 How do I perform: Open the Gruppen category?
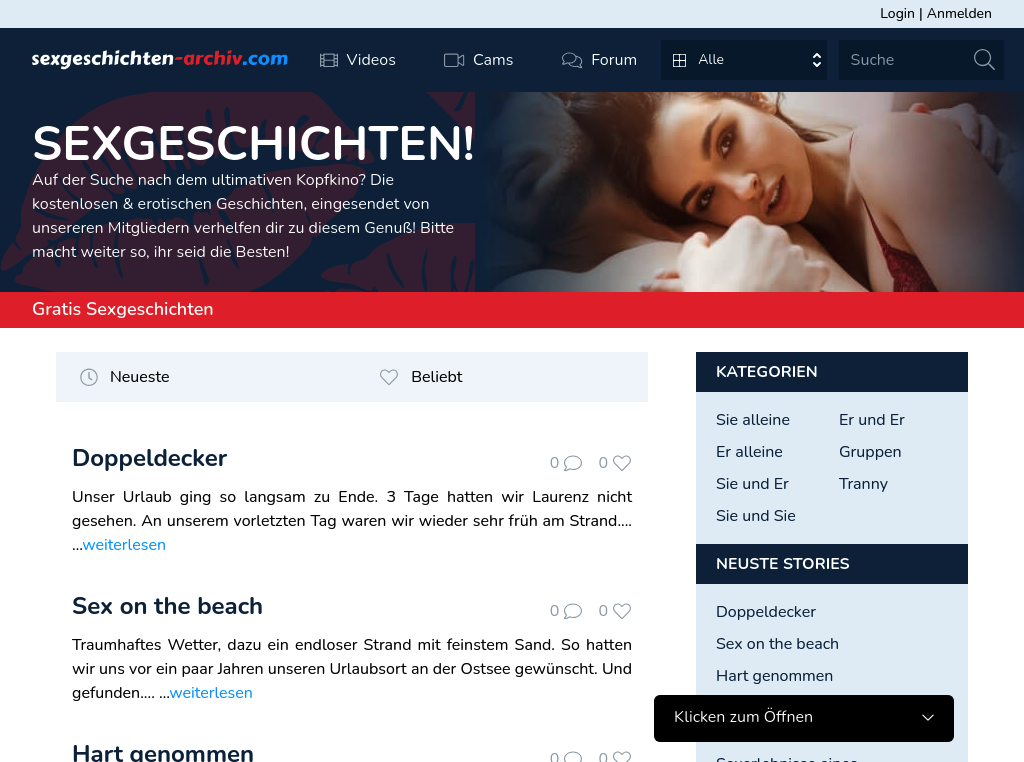(870, 452)
